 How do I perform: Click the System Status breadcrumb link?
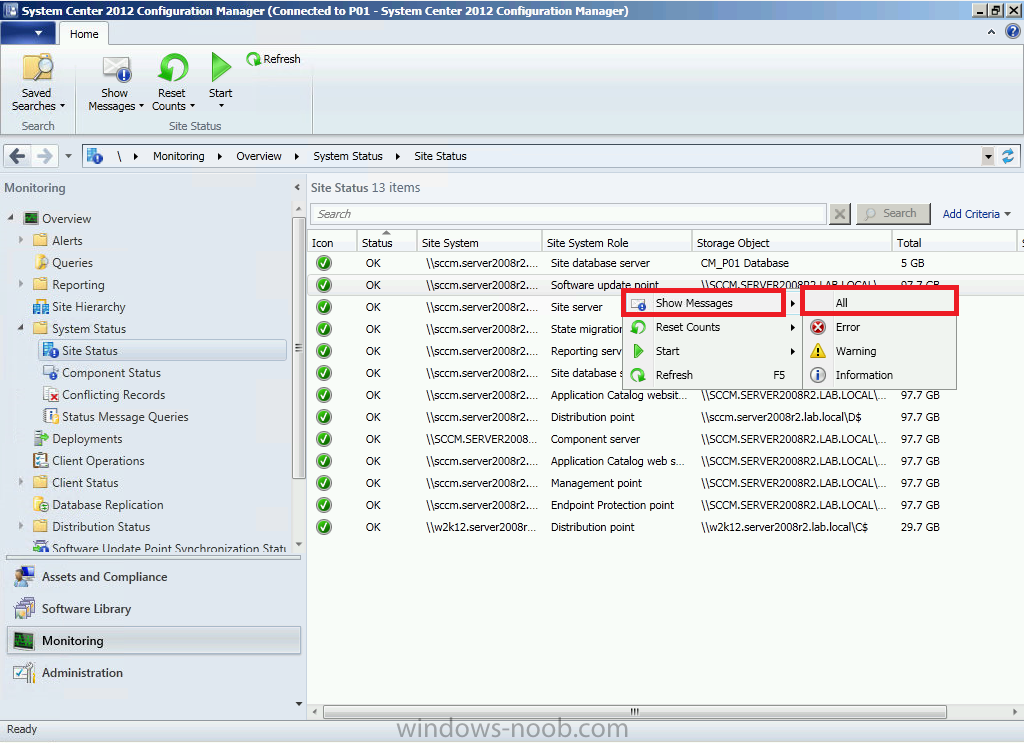(x=347, y=156)
